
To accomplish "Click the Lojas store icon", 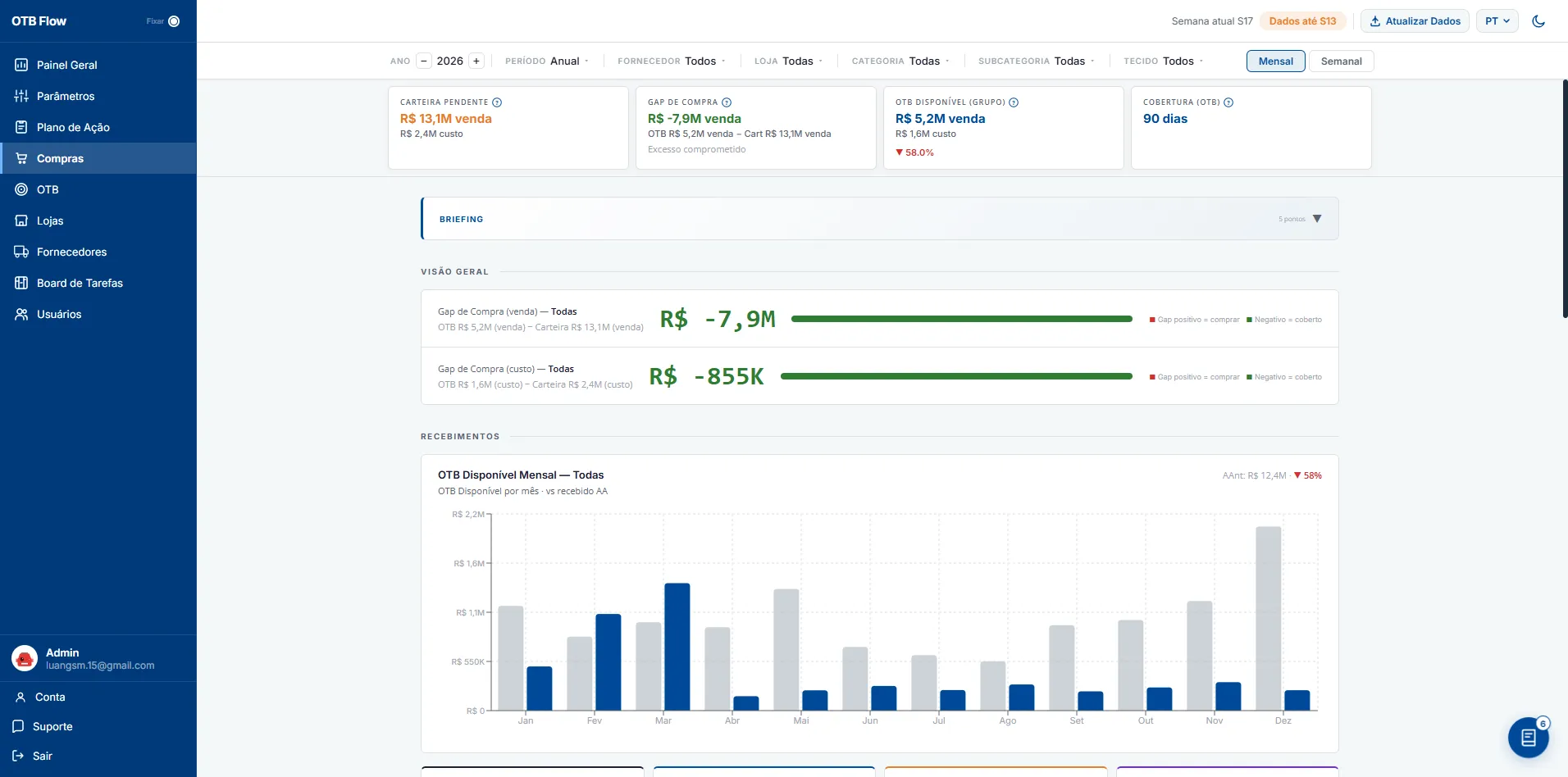I will [x=21, y=220].
